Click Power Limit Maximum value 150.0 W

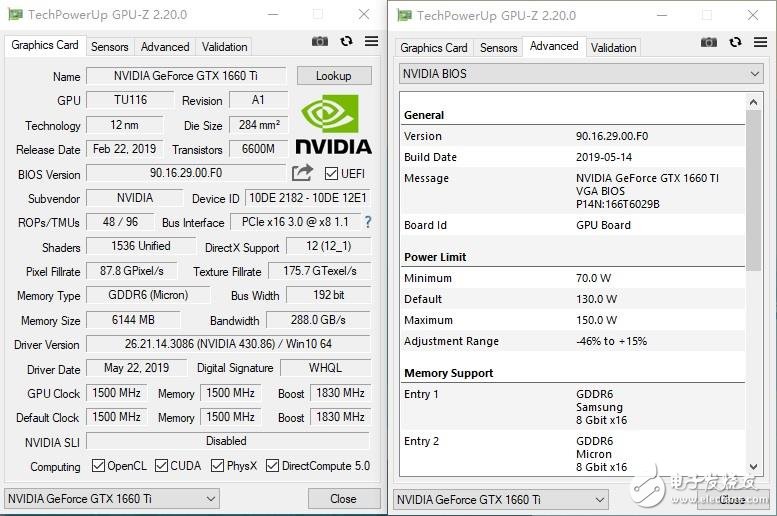(x=596, y=320)
